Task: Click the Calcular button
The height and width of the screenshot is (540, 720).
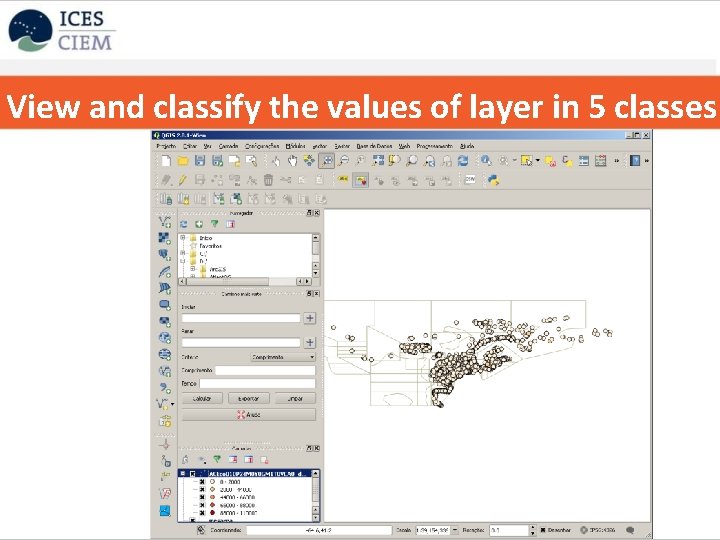Action: click(x=202, y=399)
